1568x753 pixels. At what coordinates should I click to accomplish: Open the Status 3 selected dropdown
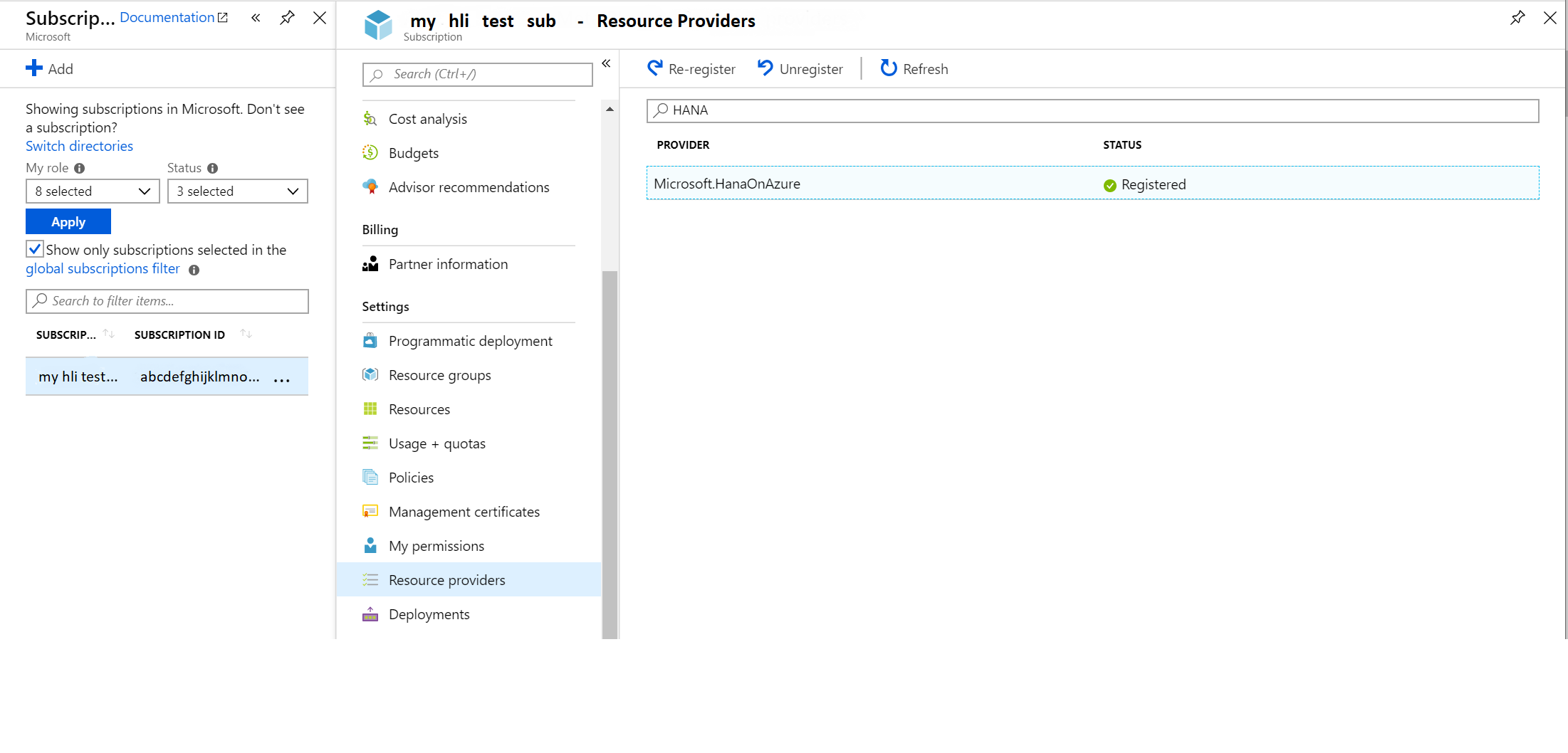click(238, 191)
